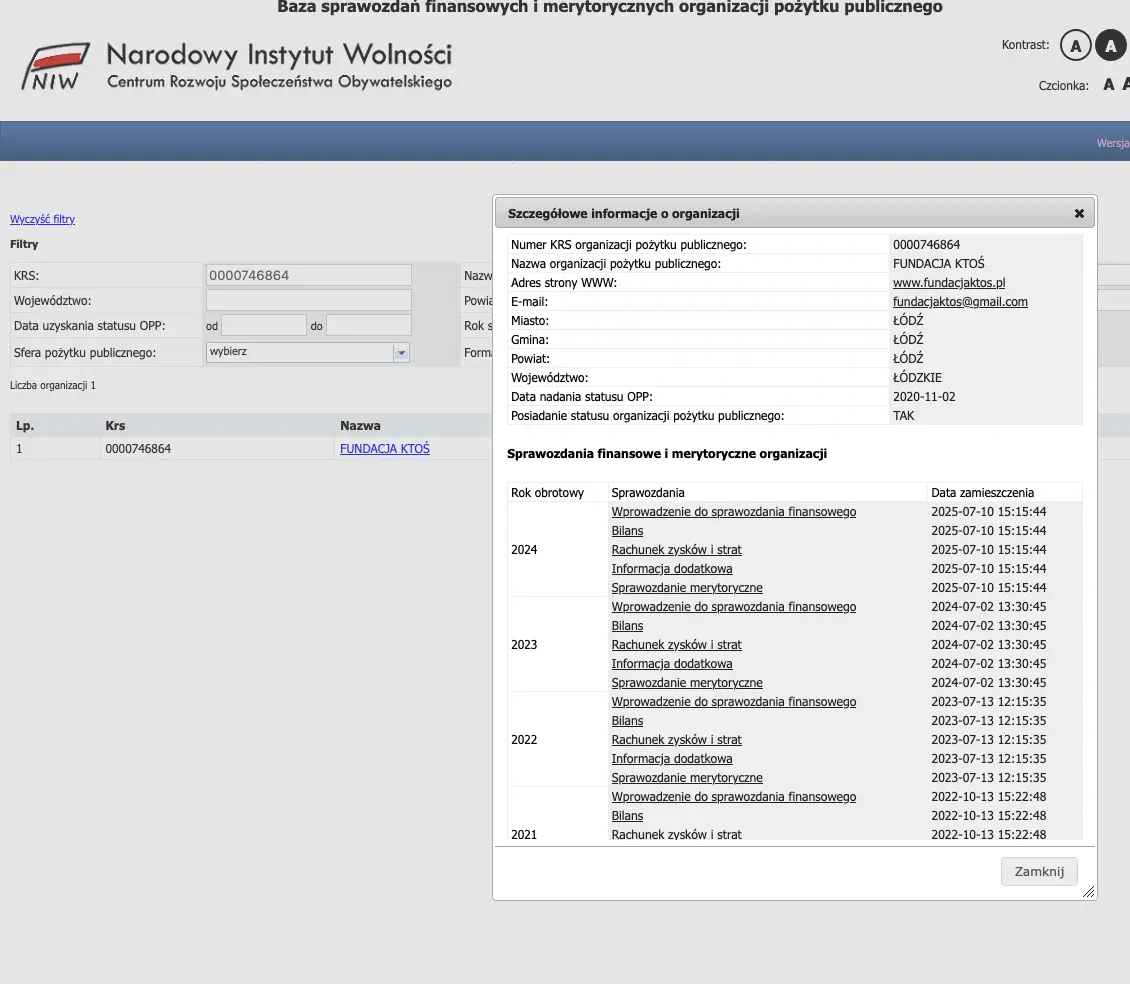Choose the smaller font size A

pyautogui.click(x=1108, y=85)
